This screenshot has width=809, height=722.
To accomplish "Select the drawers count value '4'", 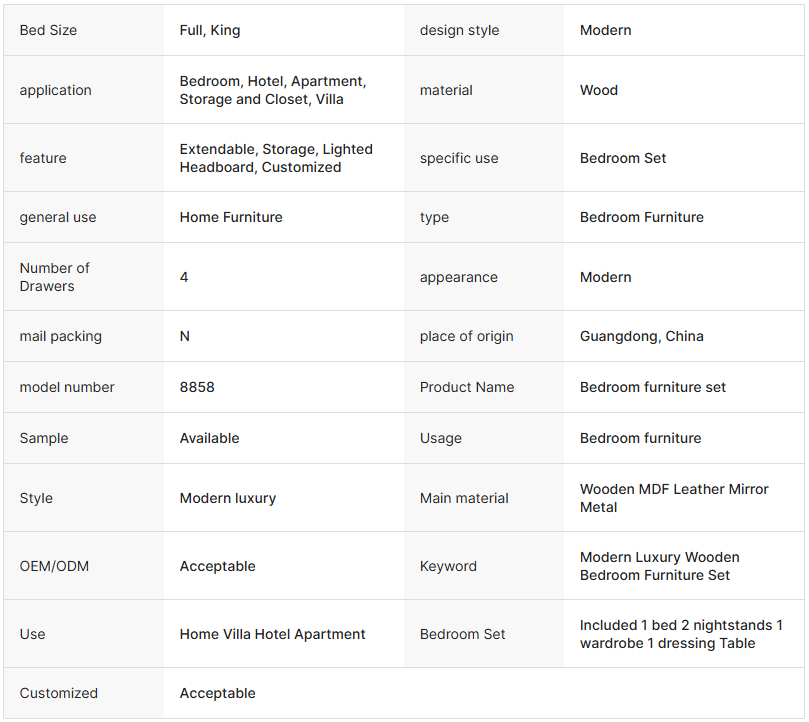I will pos(184,277).
